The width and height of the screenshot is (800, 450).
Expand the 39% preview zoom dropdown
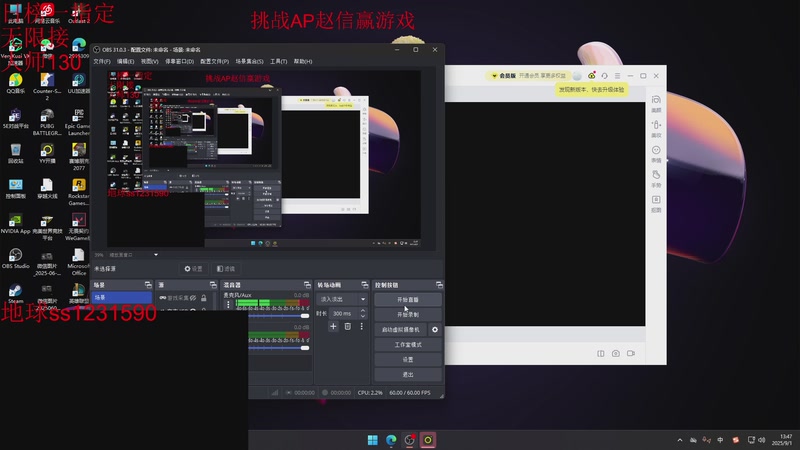(x=156, y=255)
